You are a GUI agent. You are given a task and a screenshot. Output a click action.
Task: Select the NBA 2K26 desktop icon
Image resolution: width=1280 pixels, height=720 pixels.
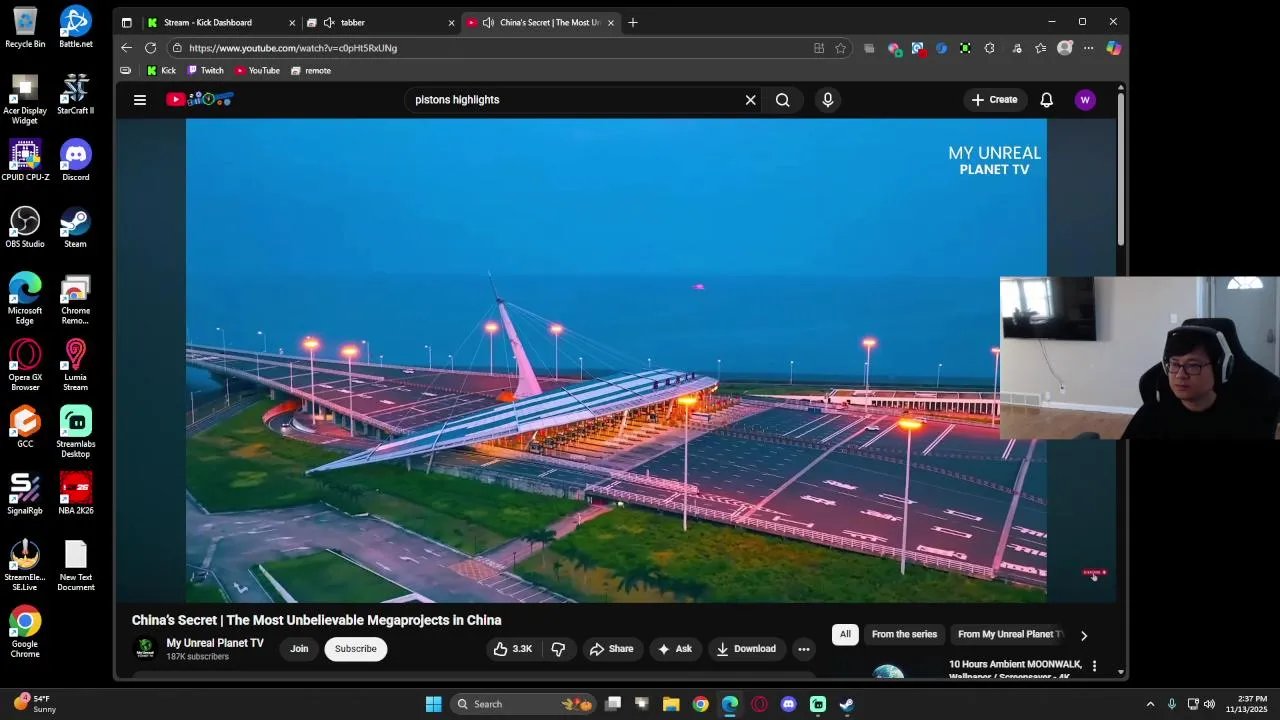pos(75,494)
